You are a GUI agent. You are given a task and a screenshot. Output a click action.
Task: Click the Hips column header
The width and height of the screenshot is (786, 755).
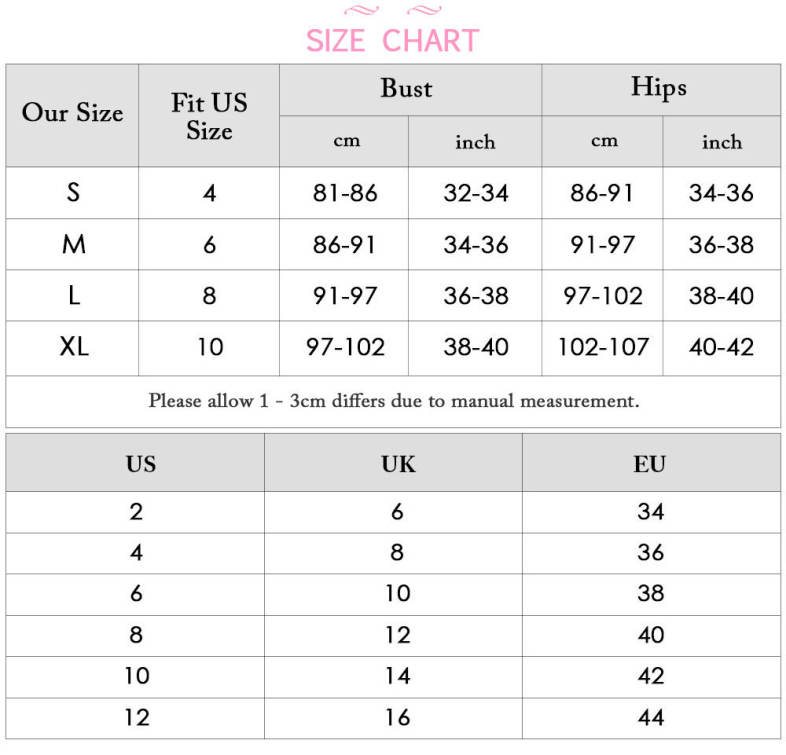(658, 88)
